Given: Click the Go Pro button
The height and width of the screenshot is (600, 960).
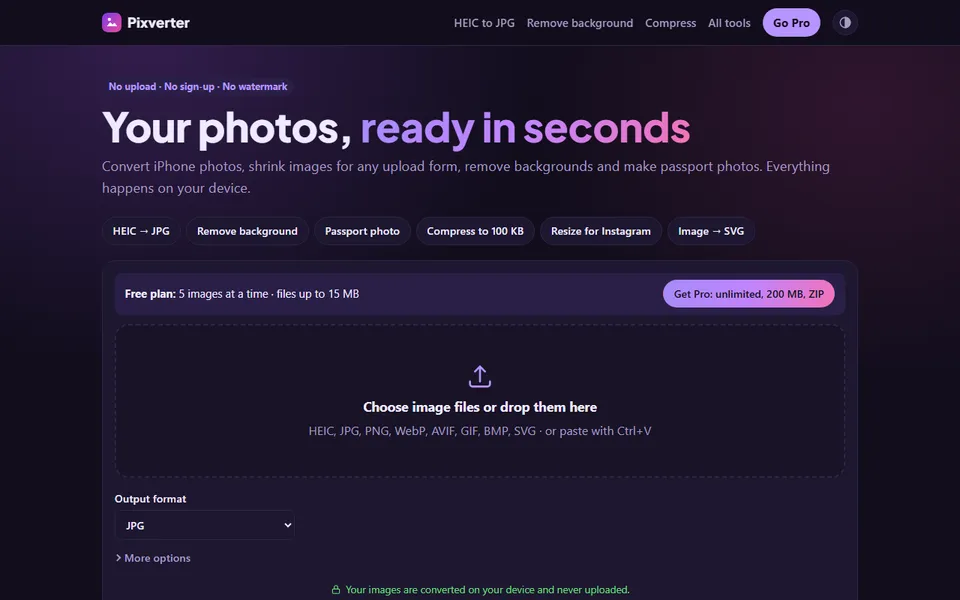Looking at the screenshot, I should pyautogui.click(x=791, y=23).
